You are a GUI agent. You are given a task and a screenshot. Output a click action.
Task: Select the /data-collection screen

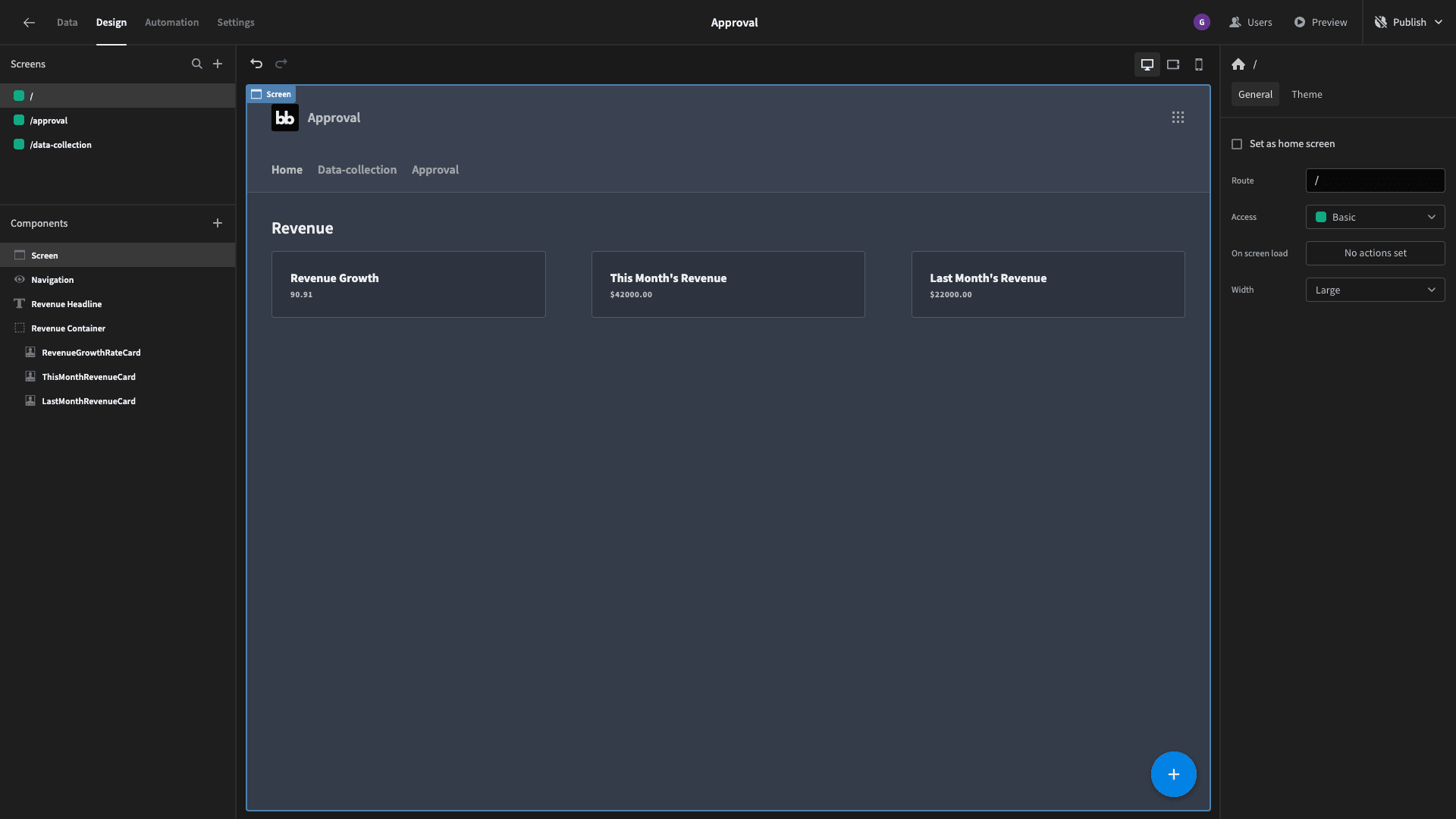(118, 145)
